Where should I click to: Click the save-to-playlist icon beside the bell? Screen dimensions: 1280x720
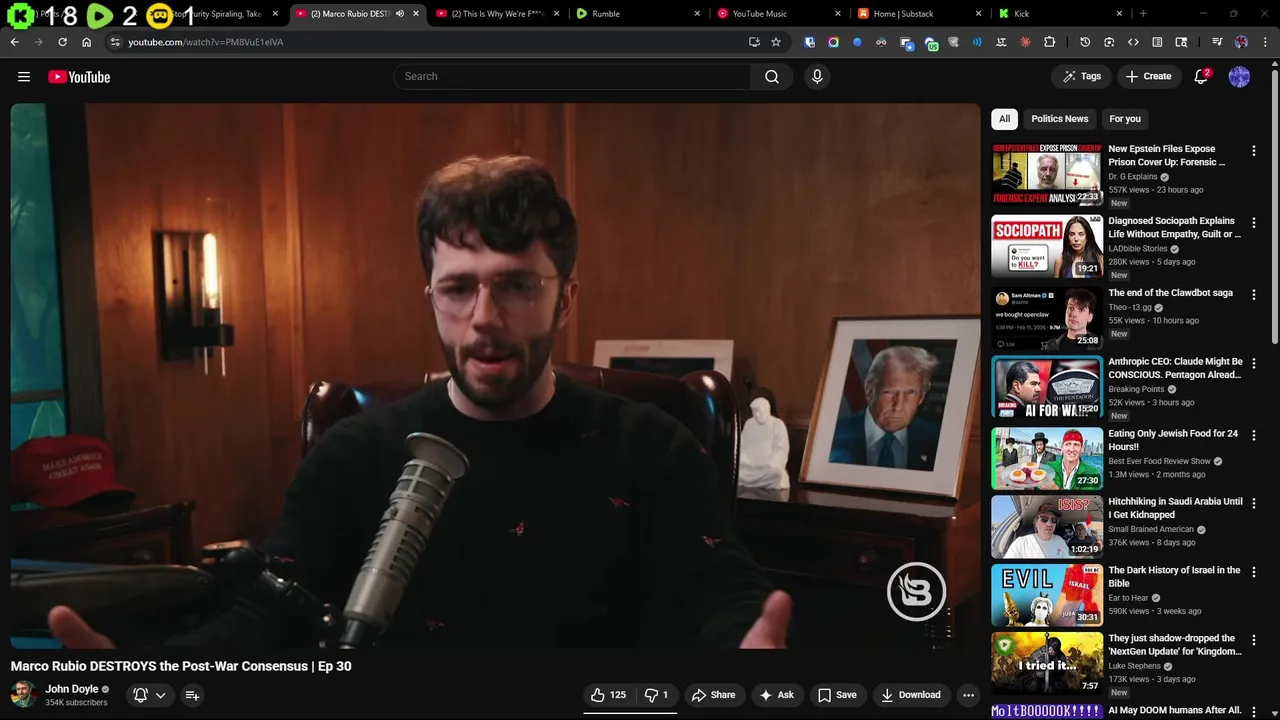192,695
